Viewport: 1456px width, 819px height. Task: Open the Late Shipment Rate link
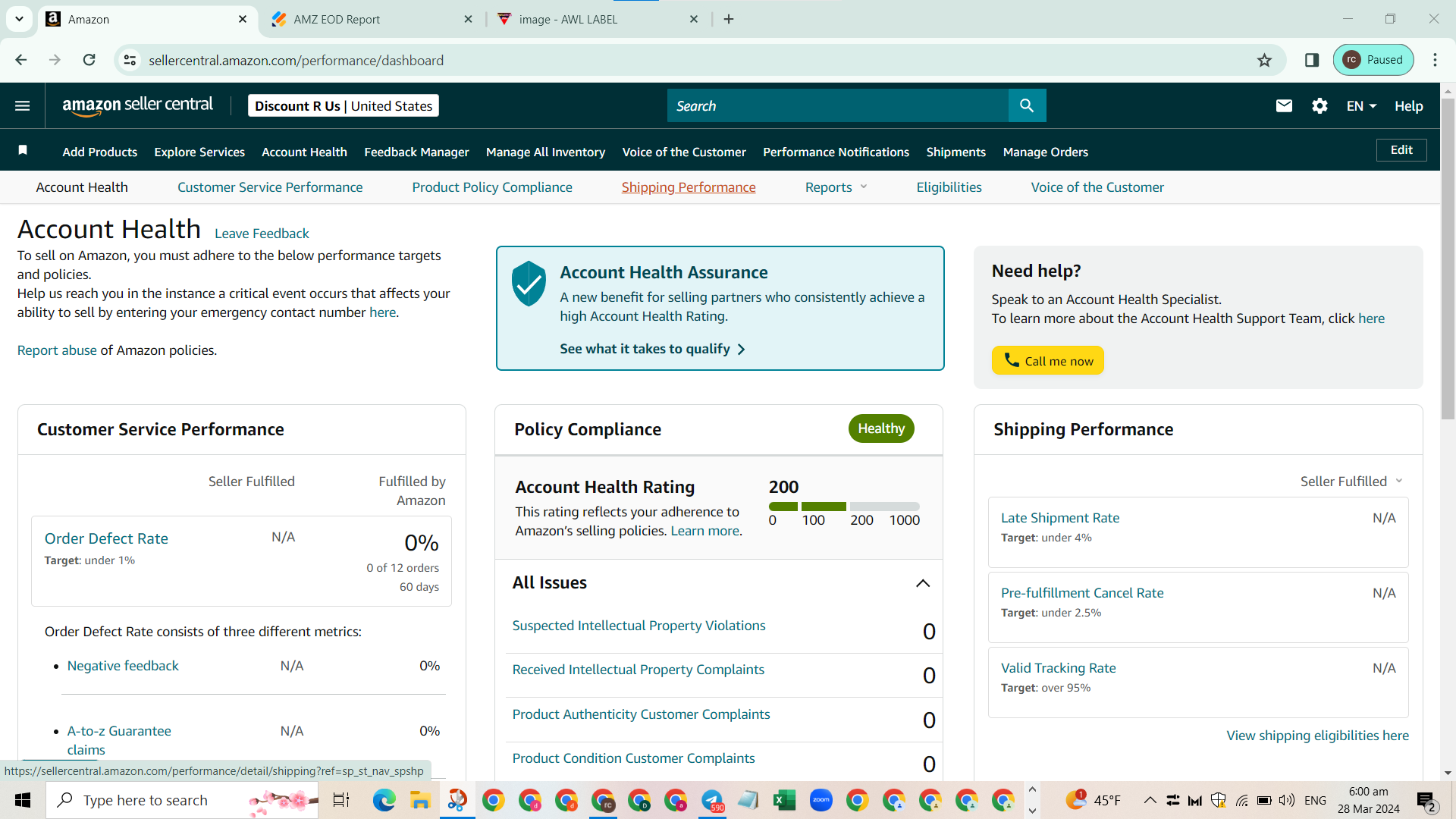point(1060,518)
